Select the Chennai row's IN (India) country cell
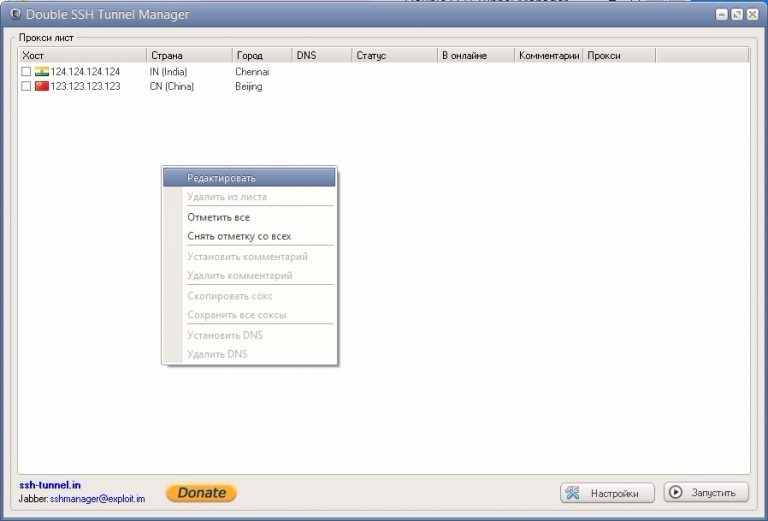This screenshot has height=521, width=768. point(168,71)
